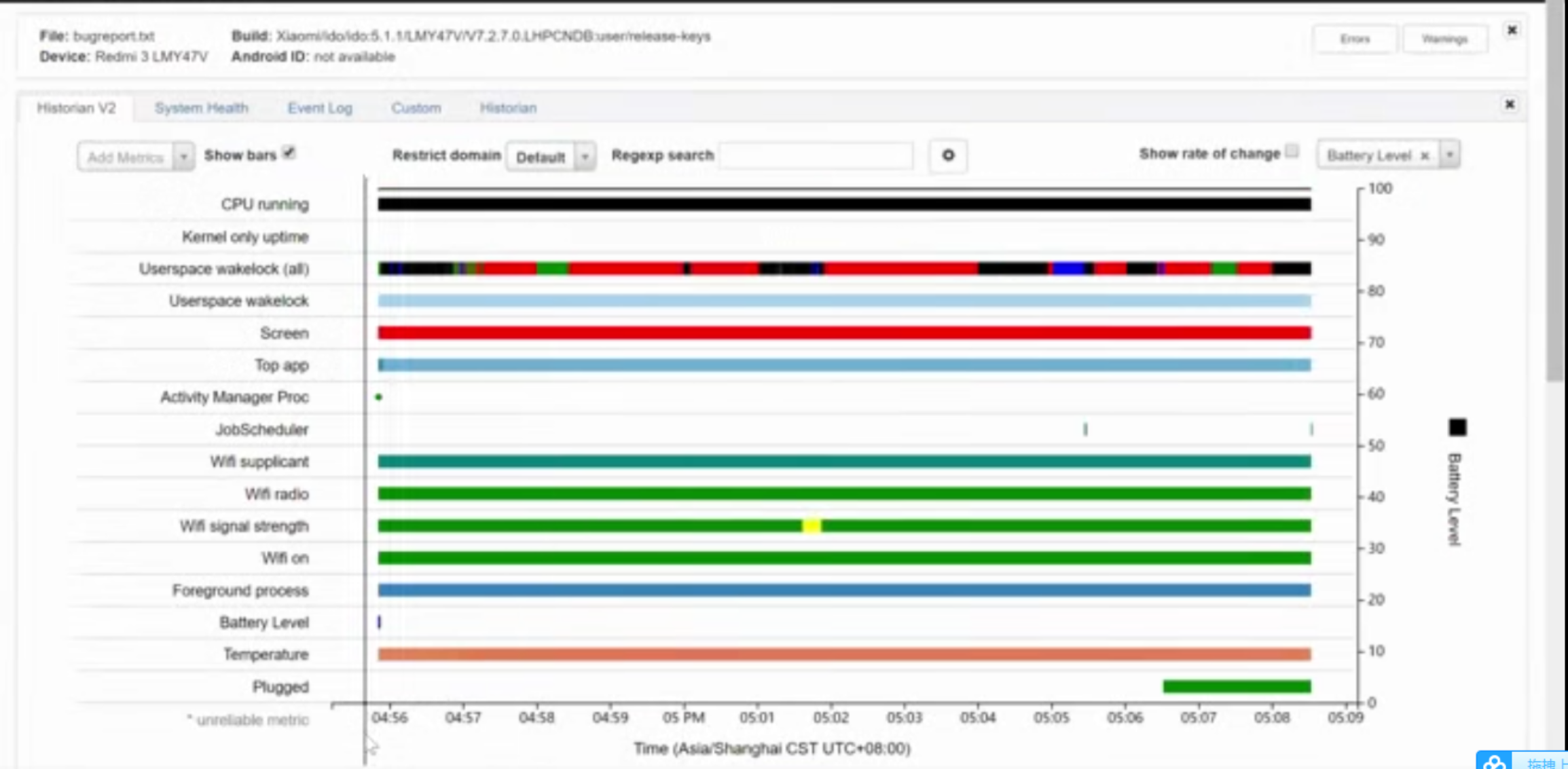
Task: Click green dot on Activity Manager Proc row
Action: [379, 397]
